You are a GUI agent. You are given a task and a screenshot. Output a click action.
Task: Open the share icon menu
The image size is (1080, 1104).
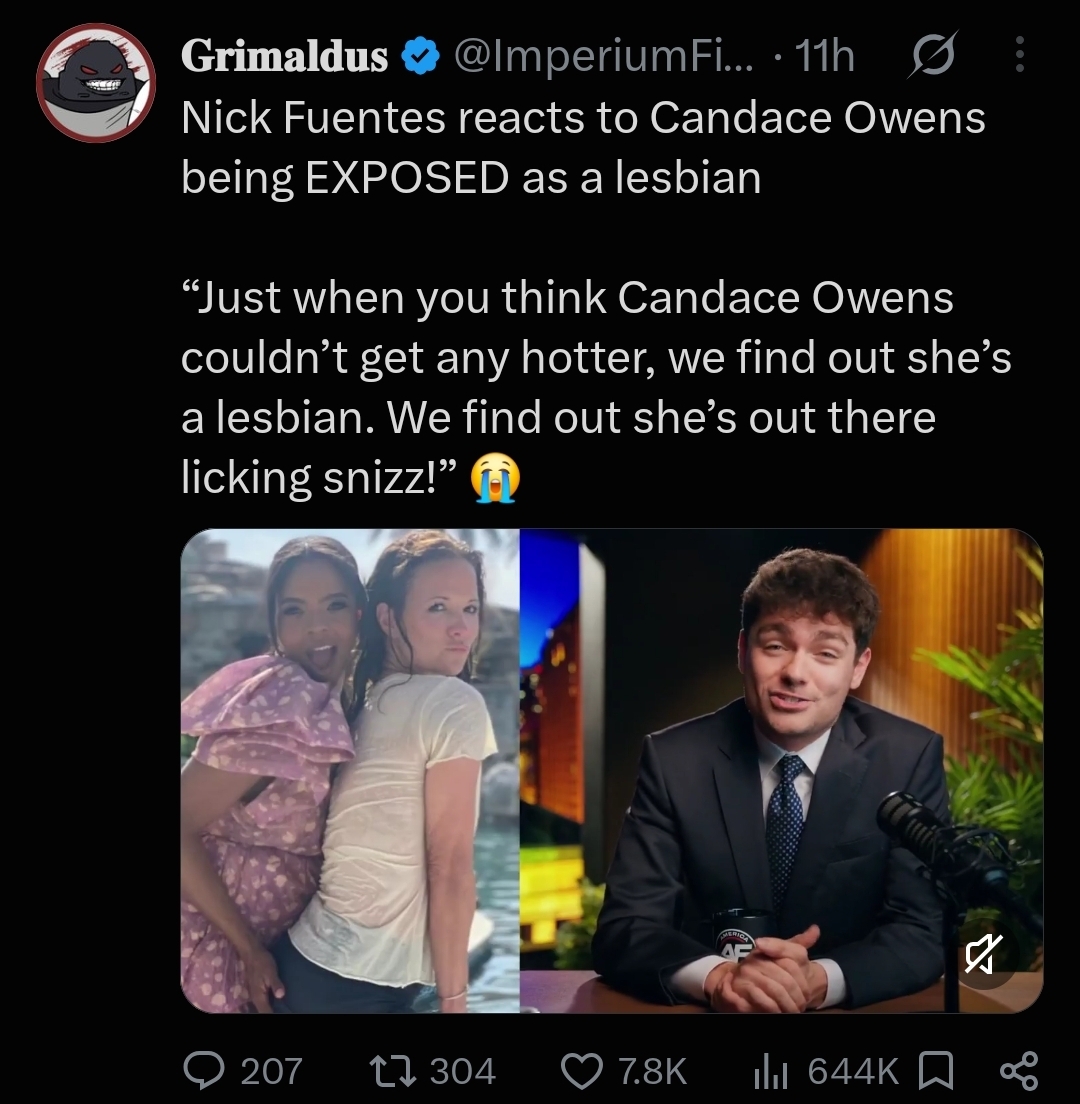1019,1070
